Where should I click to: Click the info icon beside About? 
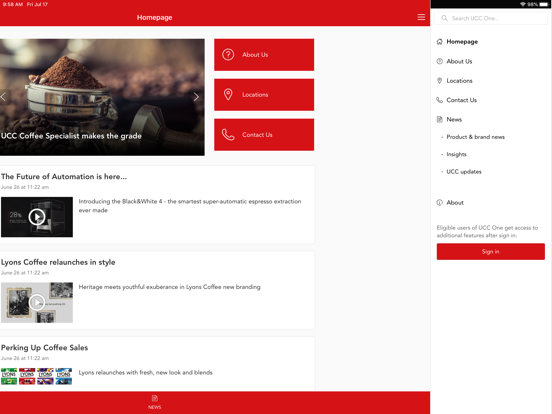(439, 202)
